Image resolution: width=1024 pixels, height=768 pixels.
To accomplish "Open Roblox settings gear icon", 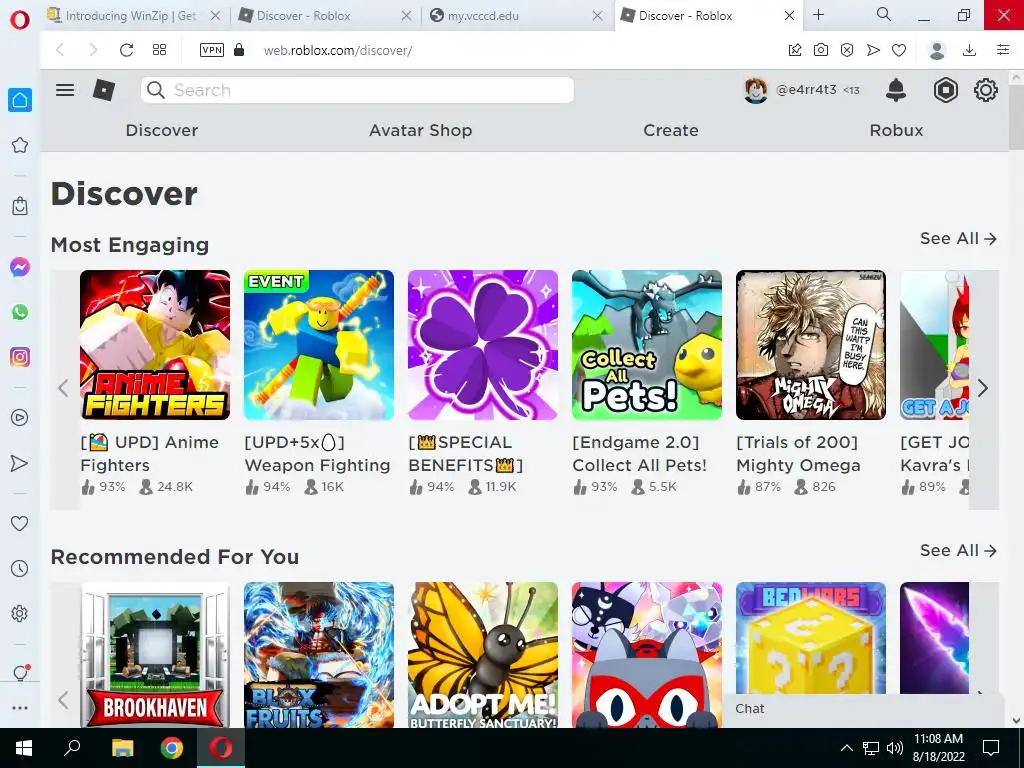I will pyautogui.click(x=985, y=90).
